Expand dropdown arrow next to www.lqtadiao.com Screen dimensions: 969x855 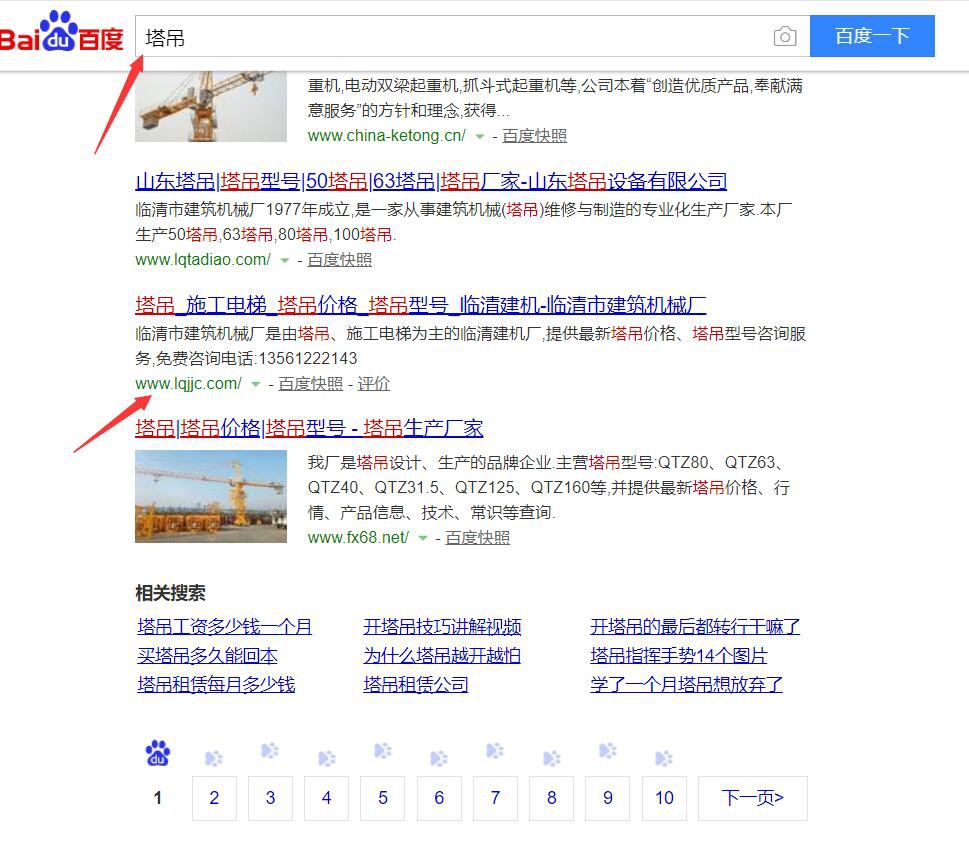[x=284, y=261]
